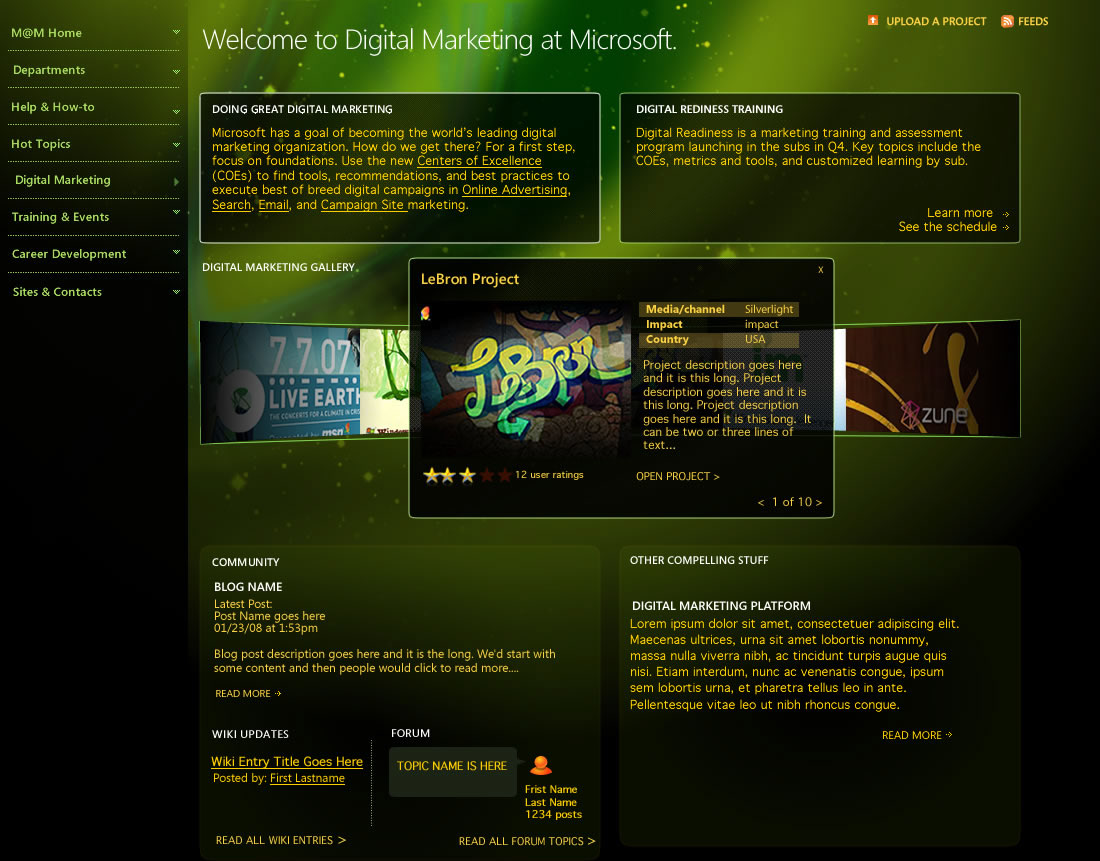This screenshot has height=861, width=1100.
Task: Click the First Lastname author link
Action: click(x=307, y=778)
